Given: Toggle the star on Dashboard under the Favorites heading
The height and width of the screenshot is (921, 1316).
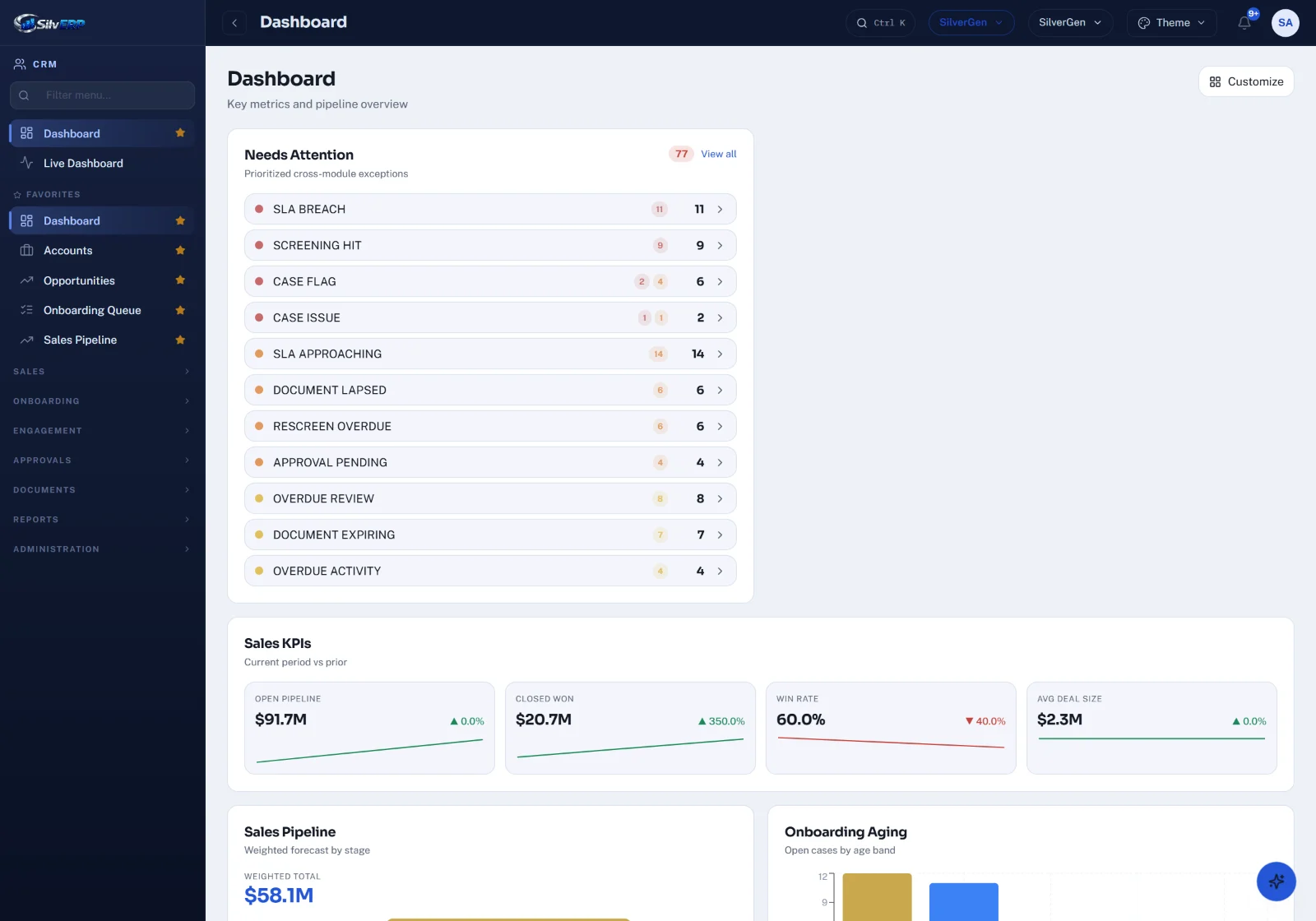Looking at the screenshot, I should (x=180, y=220).
